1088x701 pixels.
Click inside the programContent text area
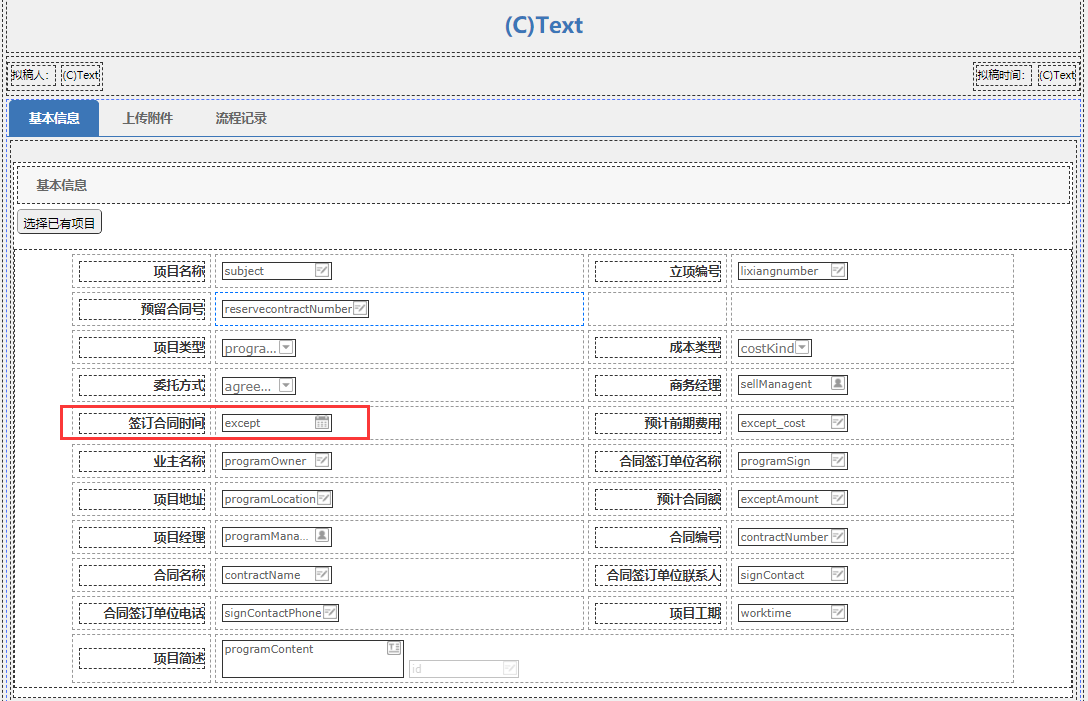coord(312,659)
